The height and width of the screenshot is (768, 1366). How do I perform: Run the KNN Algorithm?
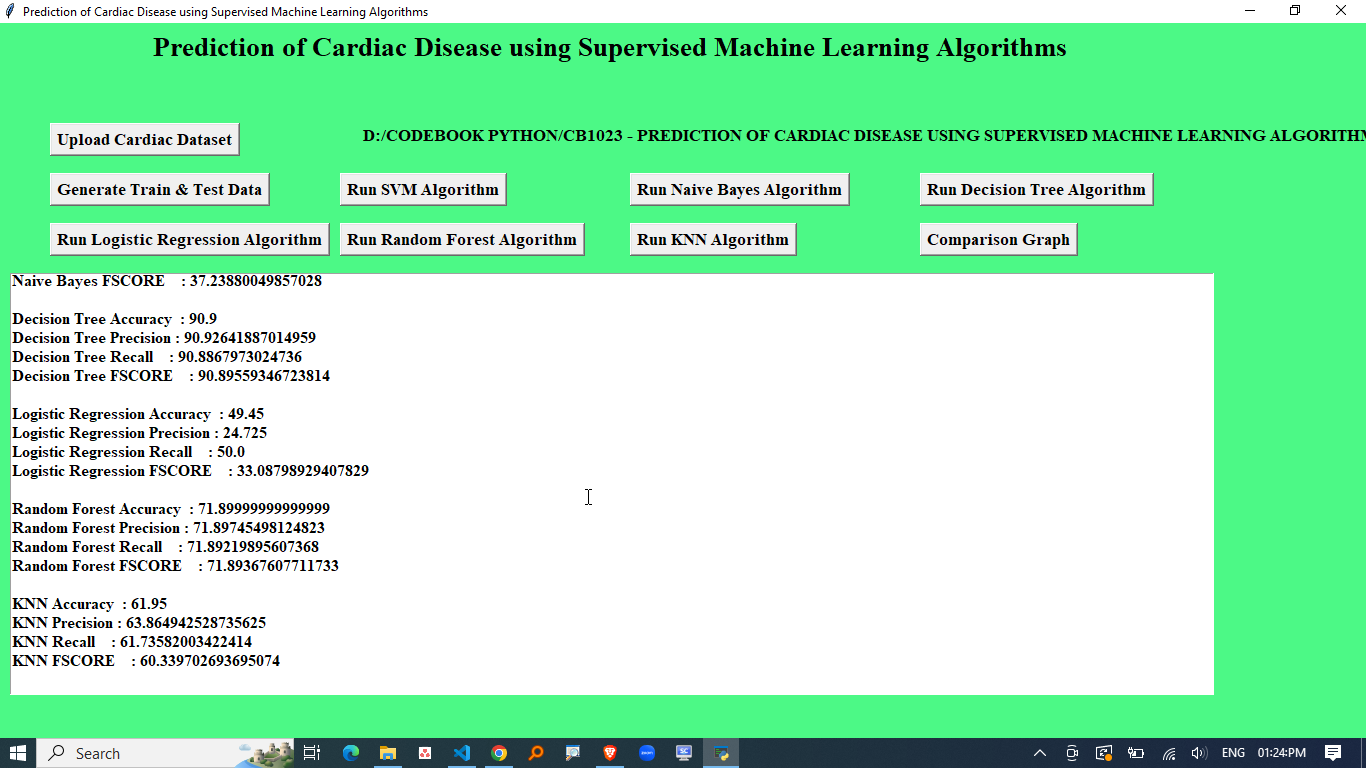[713, 240]
